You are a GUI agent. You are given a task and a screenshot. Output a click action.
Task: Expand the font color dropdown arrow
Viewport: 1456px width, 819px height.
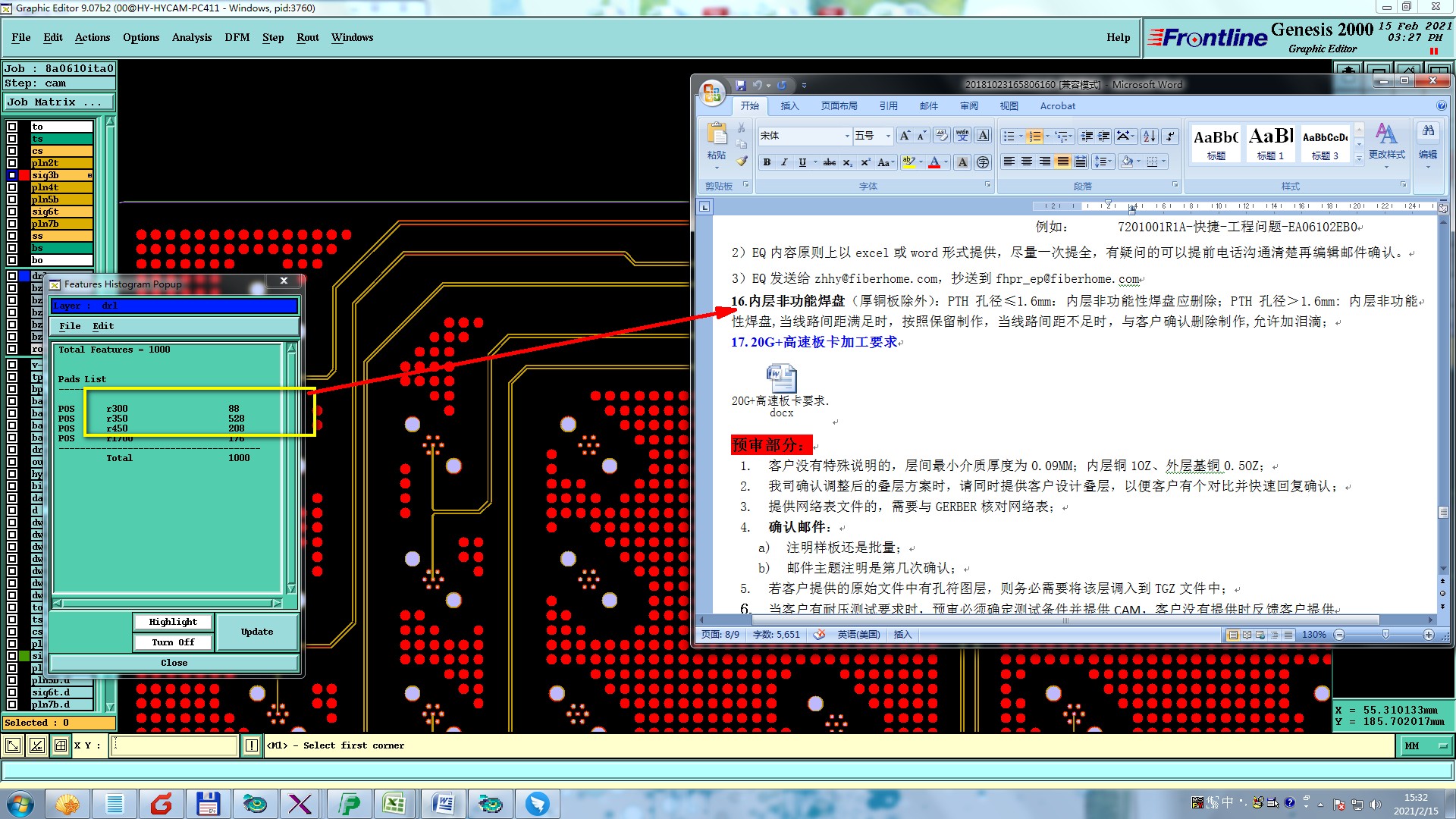click(946, 162)
